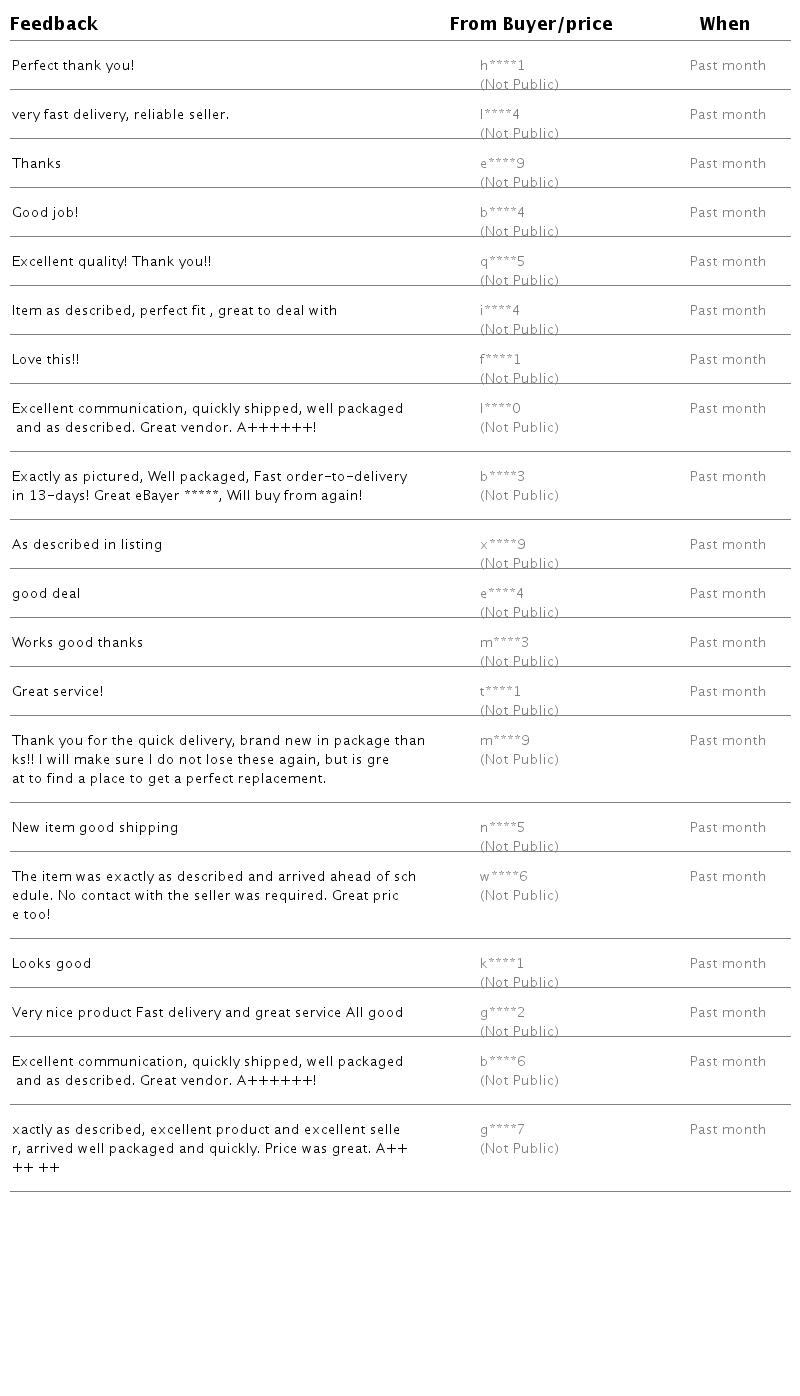800x1396 pixels.
Task: Click buyer g****7 username
Action: click(x=502, y=1130)
